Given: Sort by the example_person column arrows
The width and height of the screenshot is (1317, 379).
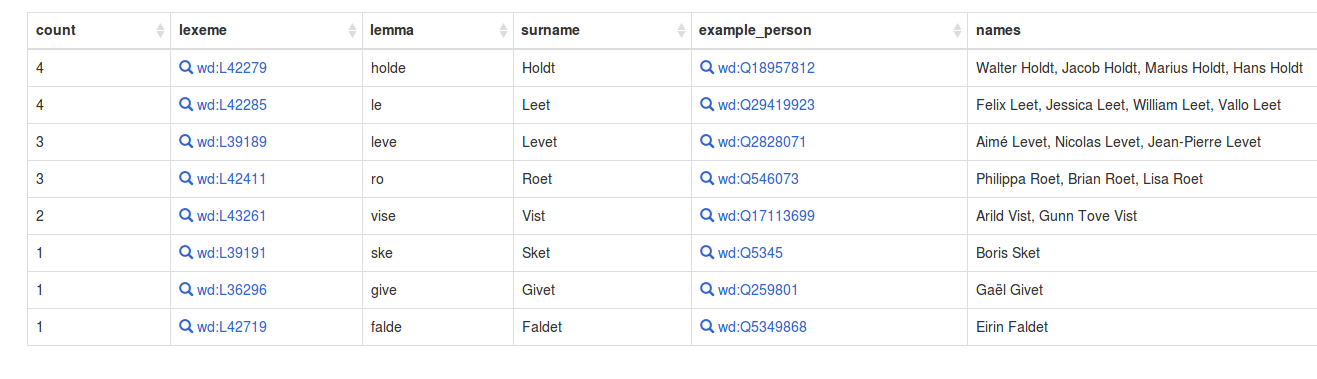Looking at the screenshot, I should (957, 31).
